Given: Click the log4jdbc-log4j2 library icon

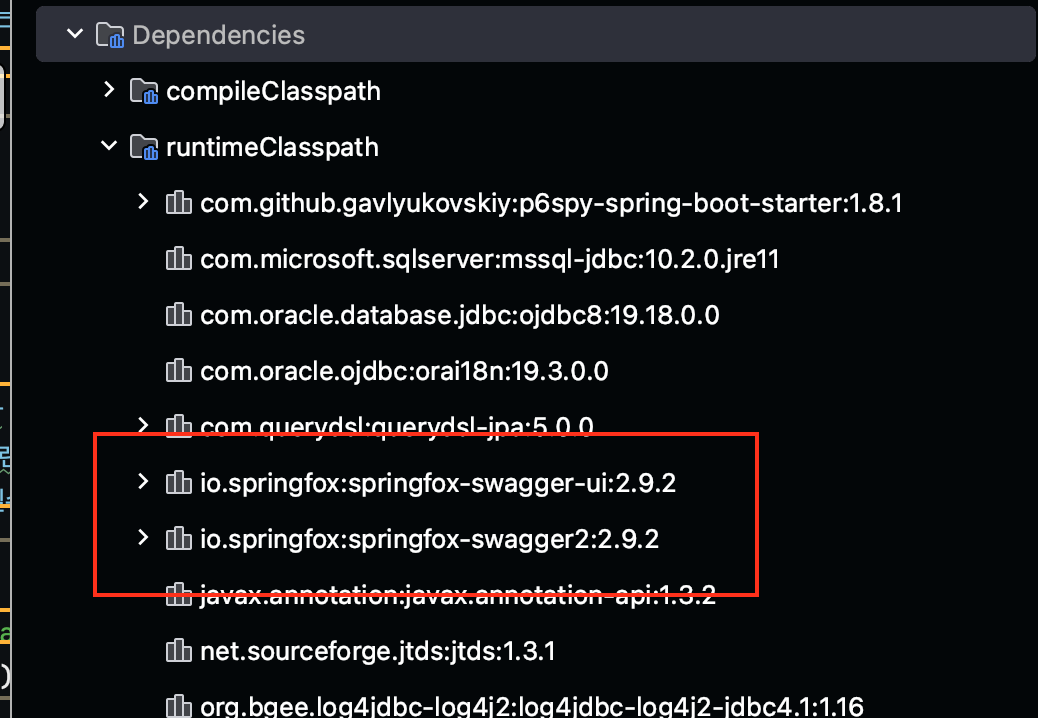Looking at the screenshot, I should 179,705.
